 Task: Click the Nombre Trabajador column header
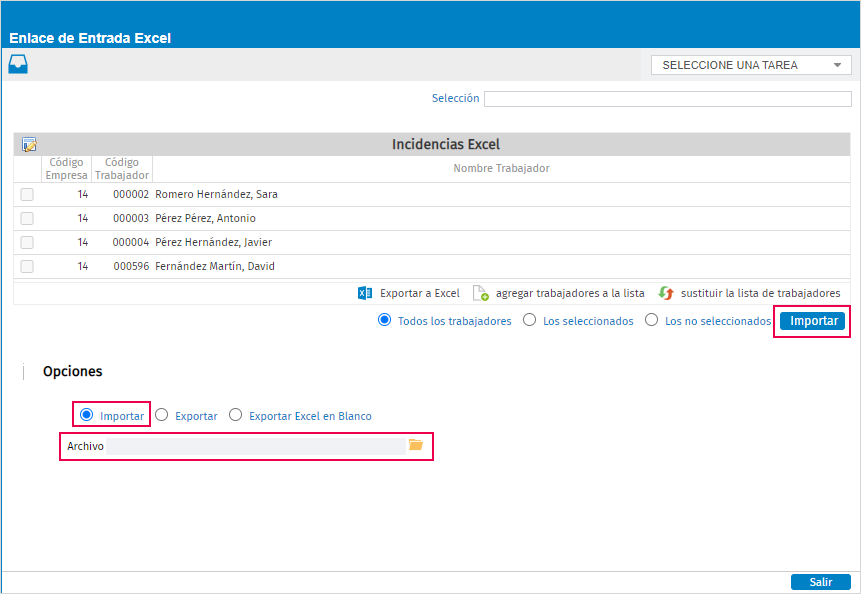[x=501, y=169]
